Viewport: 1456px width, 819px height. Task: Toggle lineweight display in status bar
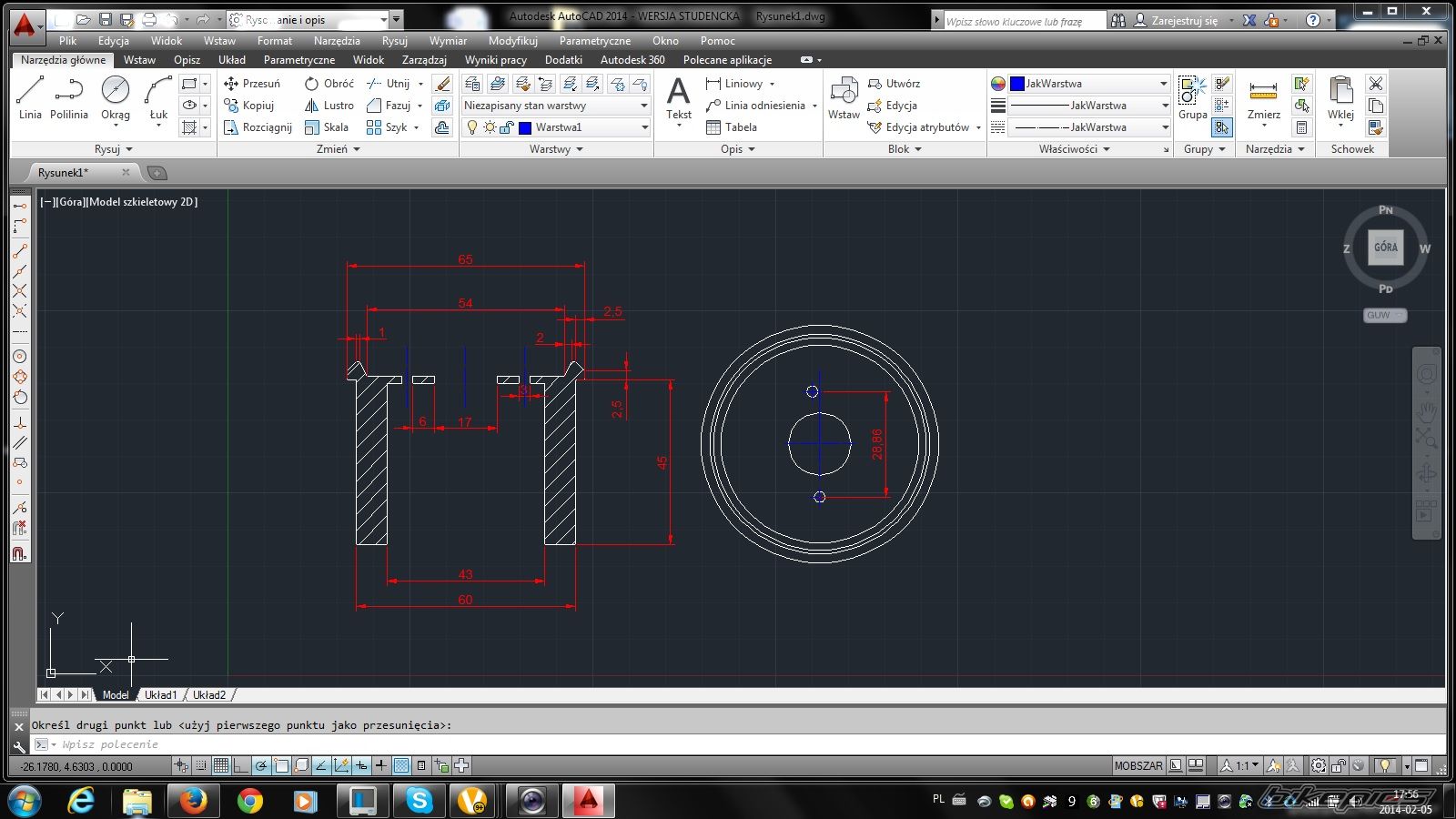[381, 765]
